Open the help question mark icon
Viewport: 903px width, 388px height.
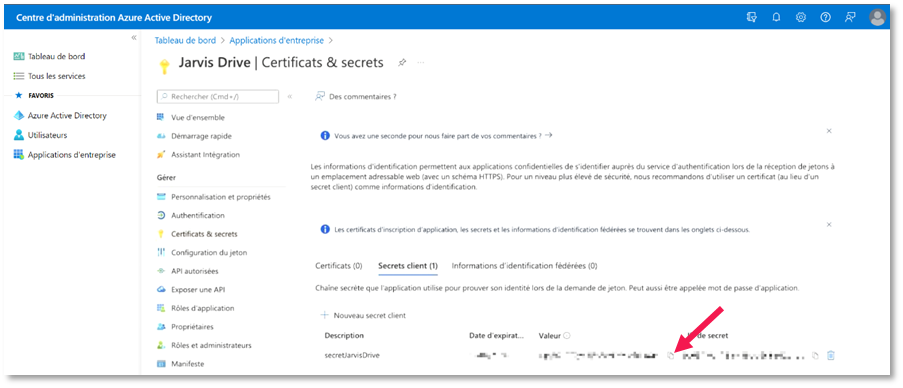[x=825, y=17]
